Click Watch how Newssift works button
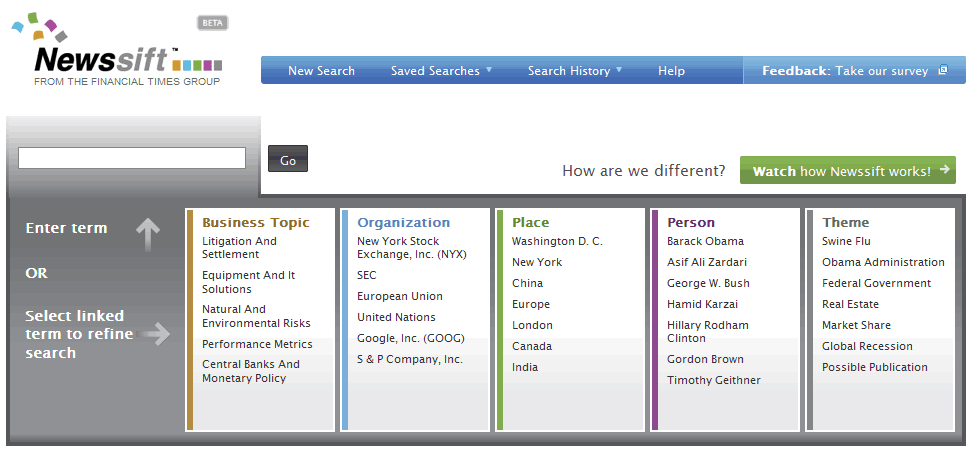 point(847,171)
